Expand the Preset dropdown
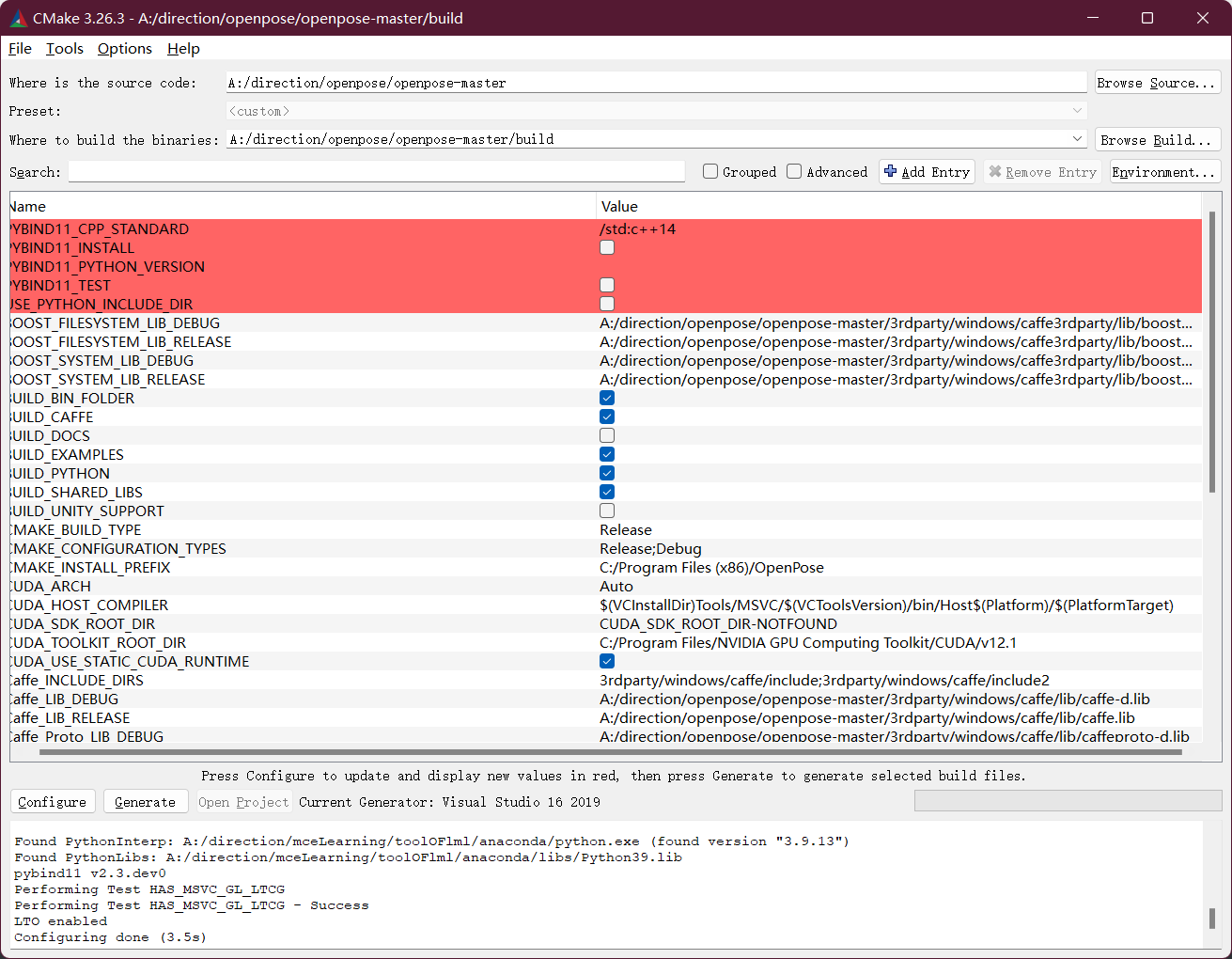Screen dimensions: 1232x959 (1077, 111)
